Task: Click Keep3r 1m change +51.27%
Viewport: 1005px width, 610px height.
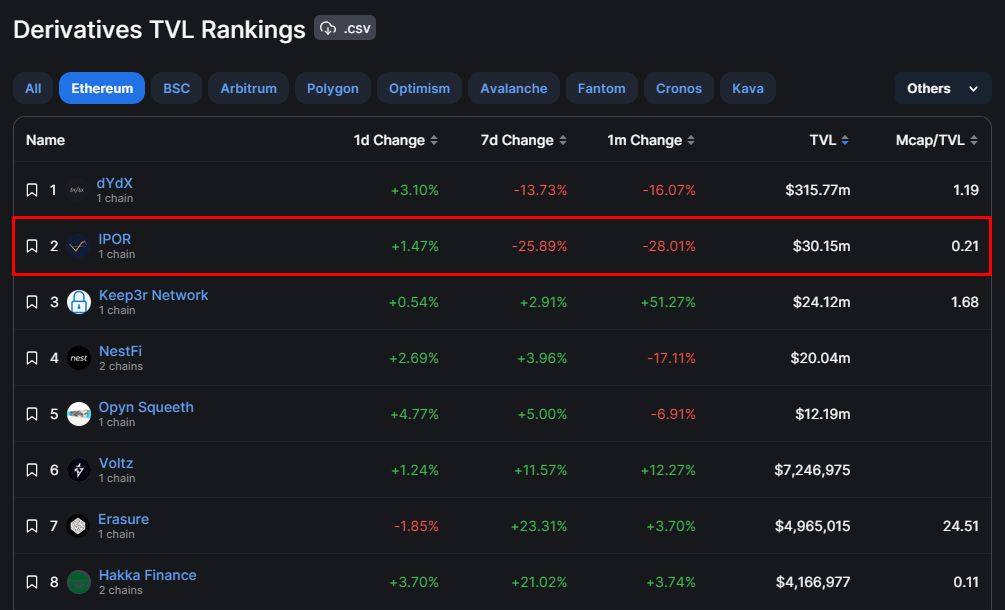Action: coord(668,302)
